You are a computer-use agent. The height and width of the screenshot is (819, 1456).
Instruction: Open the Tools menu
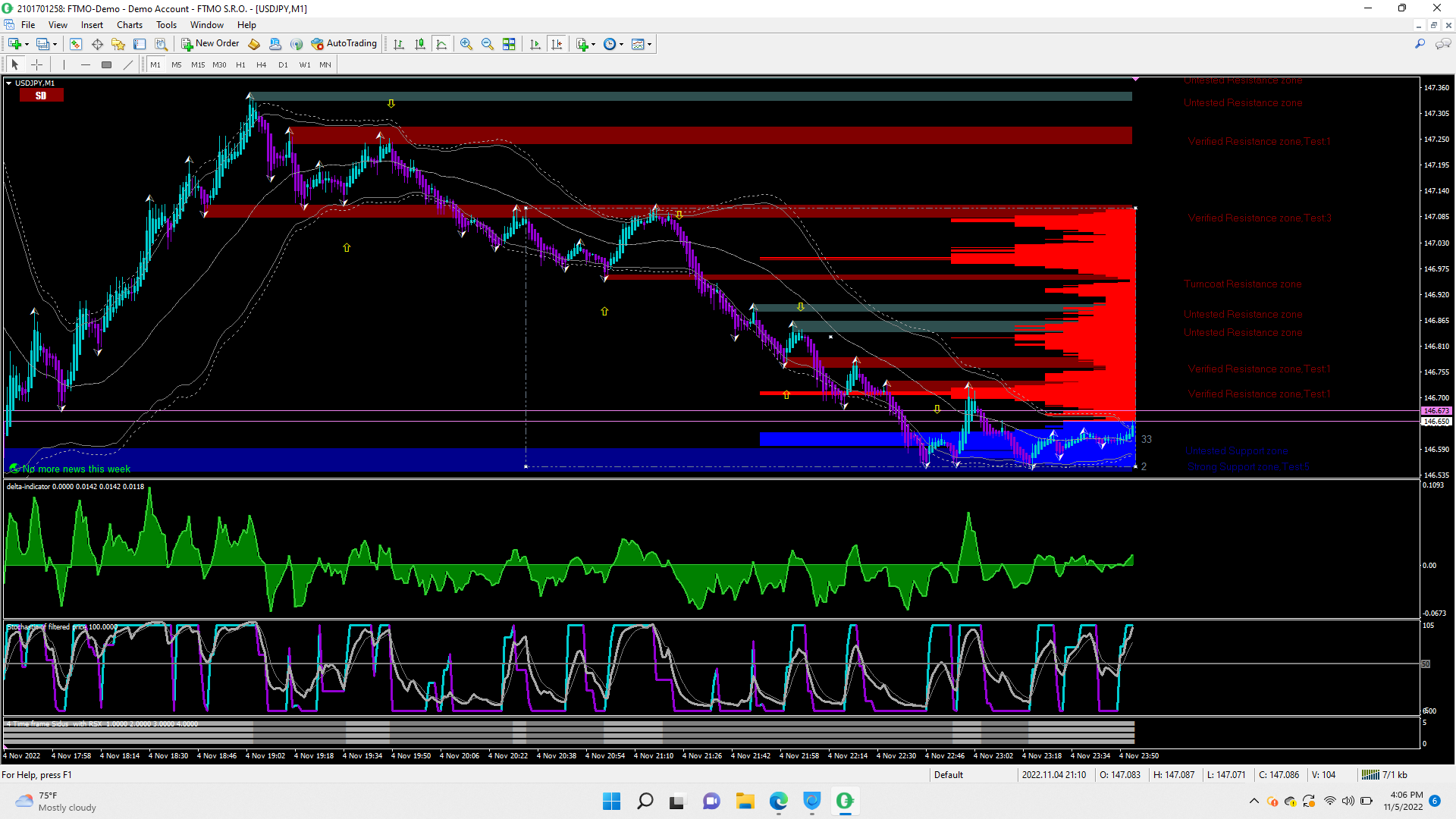166,25
